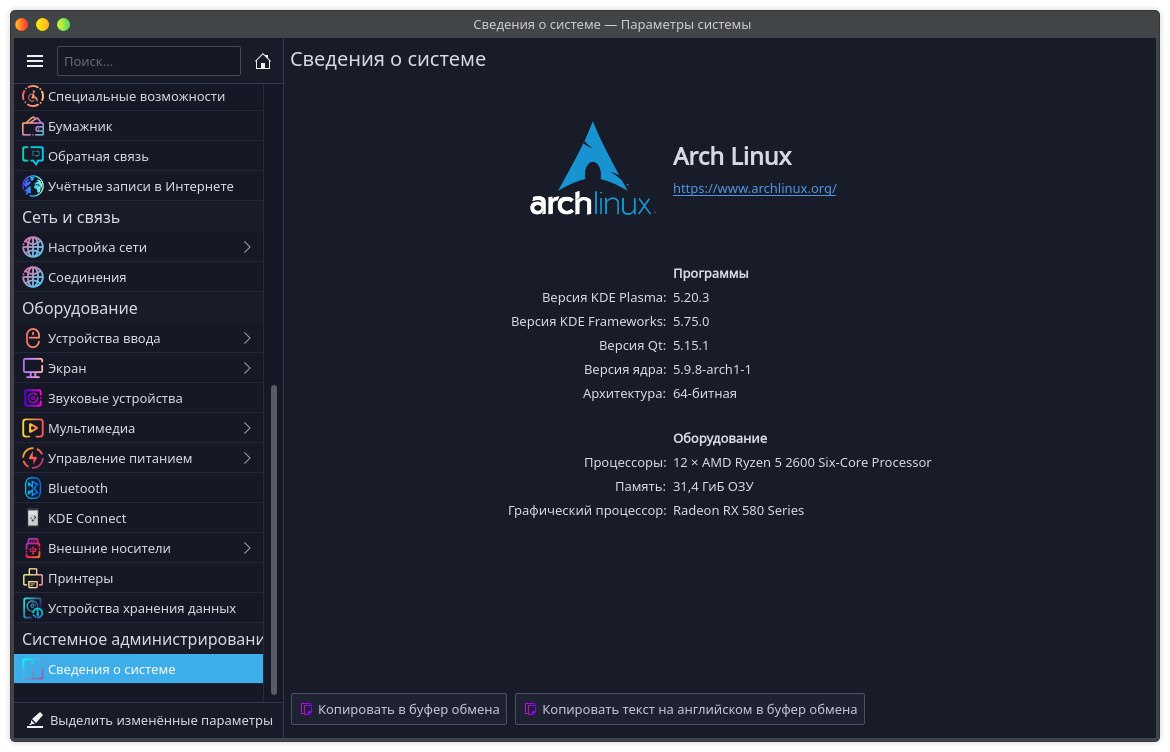This screenshot has height=752, width=1170.
Task: Click the Qt version value 5.15.1
Action: [x=691, y=345]
